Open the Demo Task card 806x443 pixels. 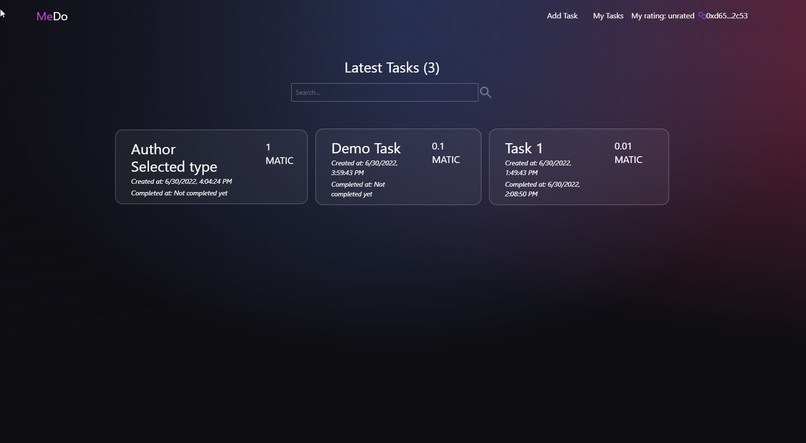pyautogui.click(x=398, y=167)
